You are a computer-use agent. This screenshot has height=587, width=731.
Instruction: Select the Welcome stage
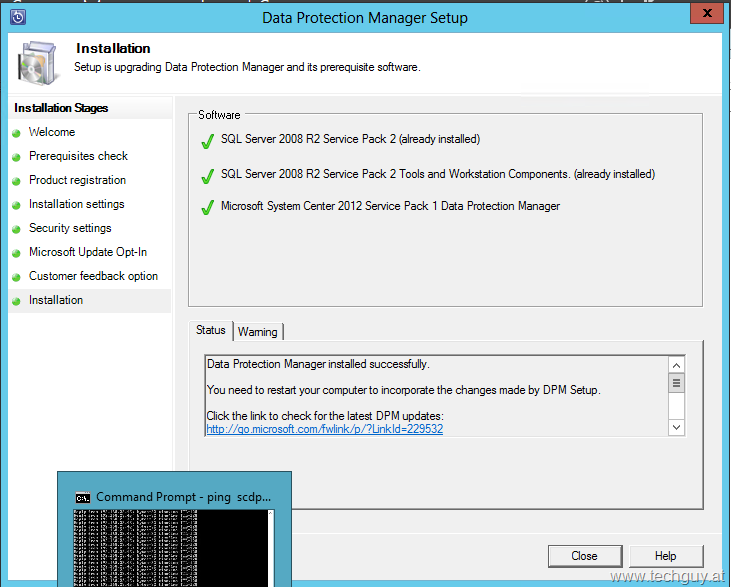52,132
